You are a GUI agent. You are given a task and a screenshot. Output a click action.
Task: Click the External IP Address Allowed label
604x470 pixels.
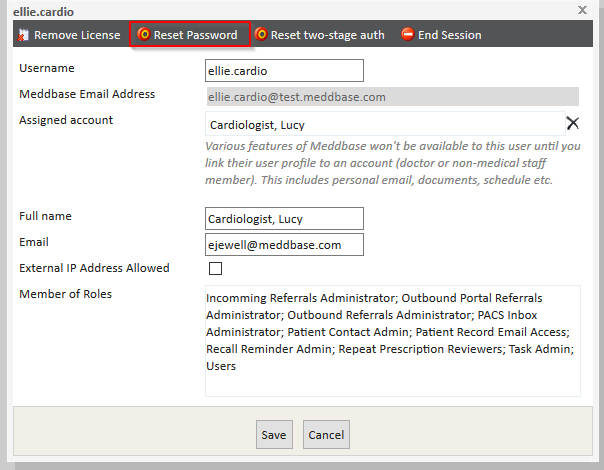coord(94,268)
